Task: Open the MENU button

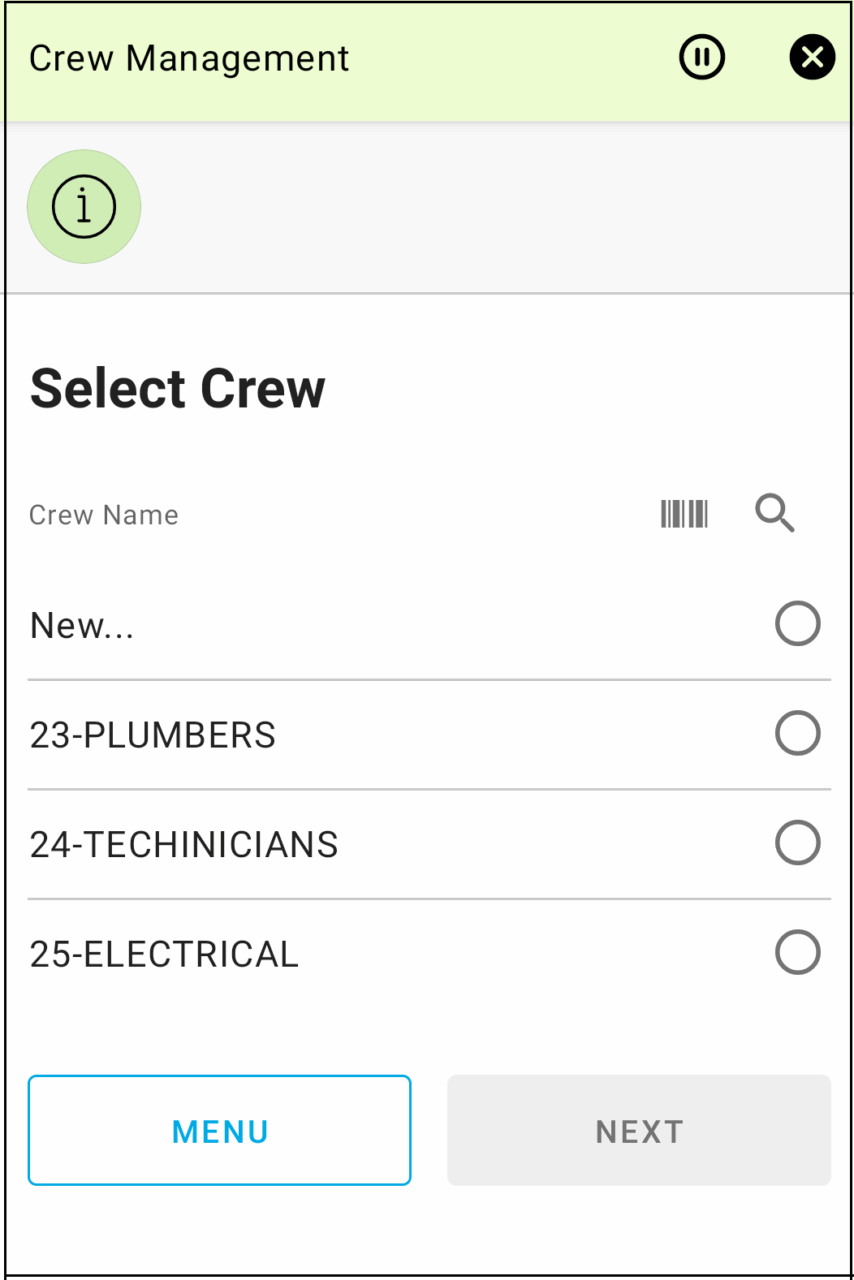Action: [x=220, y=1131]
